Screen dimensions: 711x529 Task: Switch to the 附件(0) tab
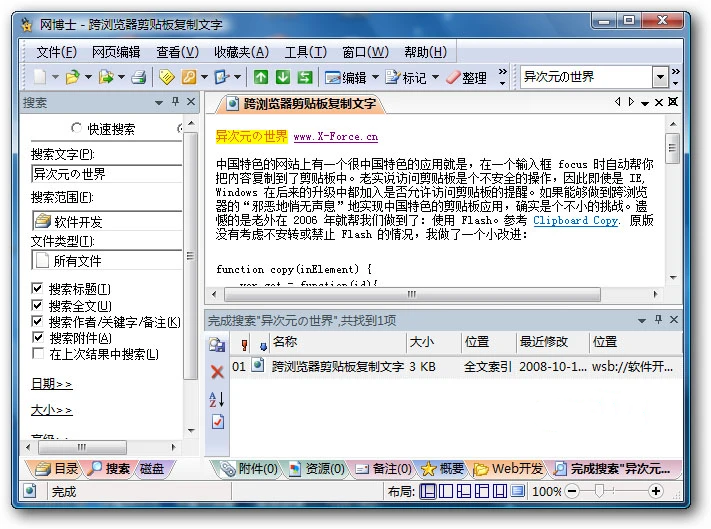pos(248,468)
